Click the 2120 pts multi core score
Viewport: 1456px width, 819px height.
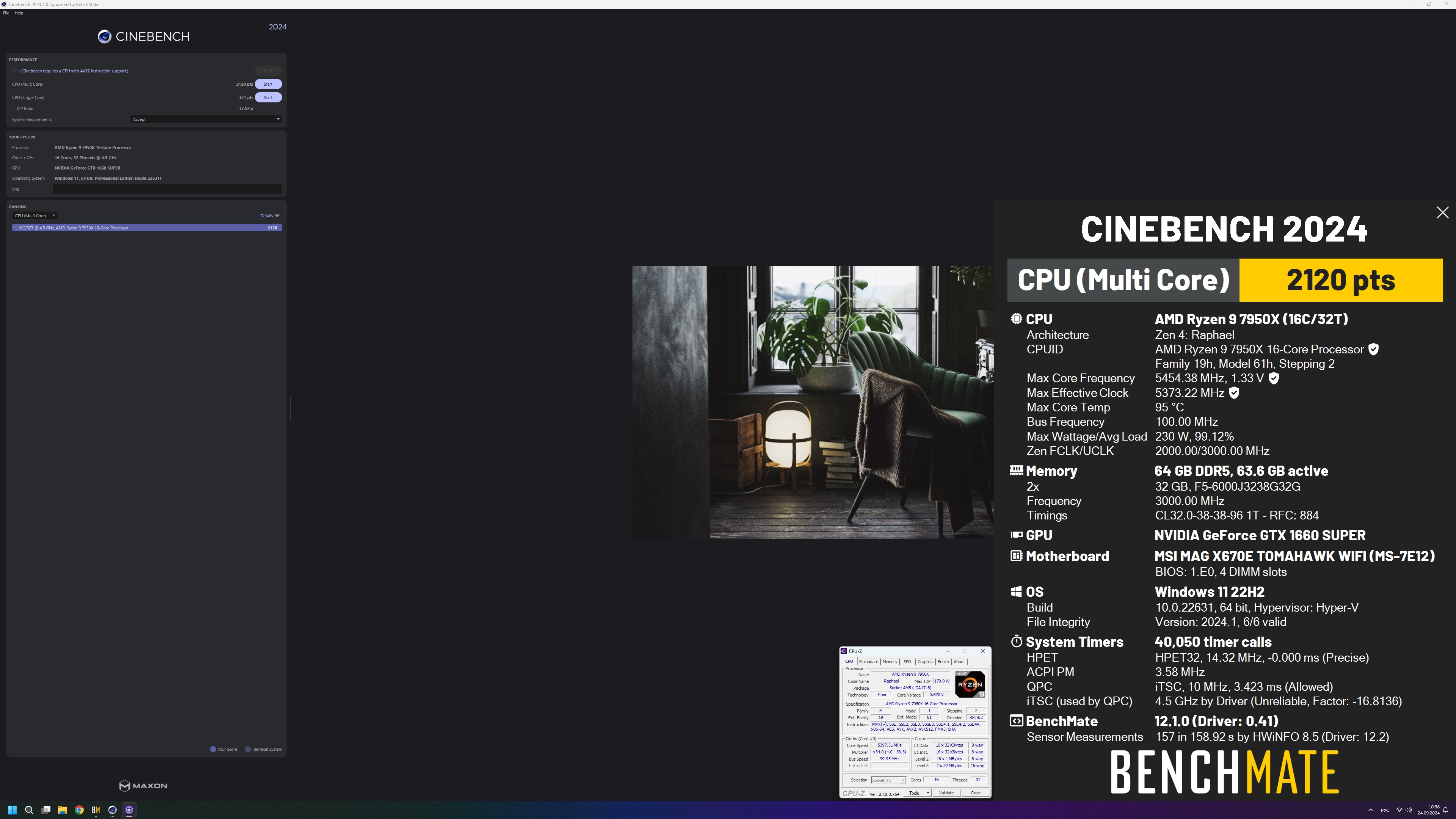tap(244, 84)
